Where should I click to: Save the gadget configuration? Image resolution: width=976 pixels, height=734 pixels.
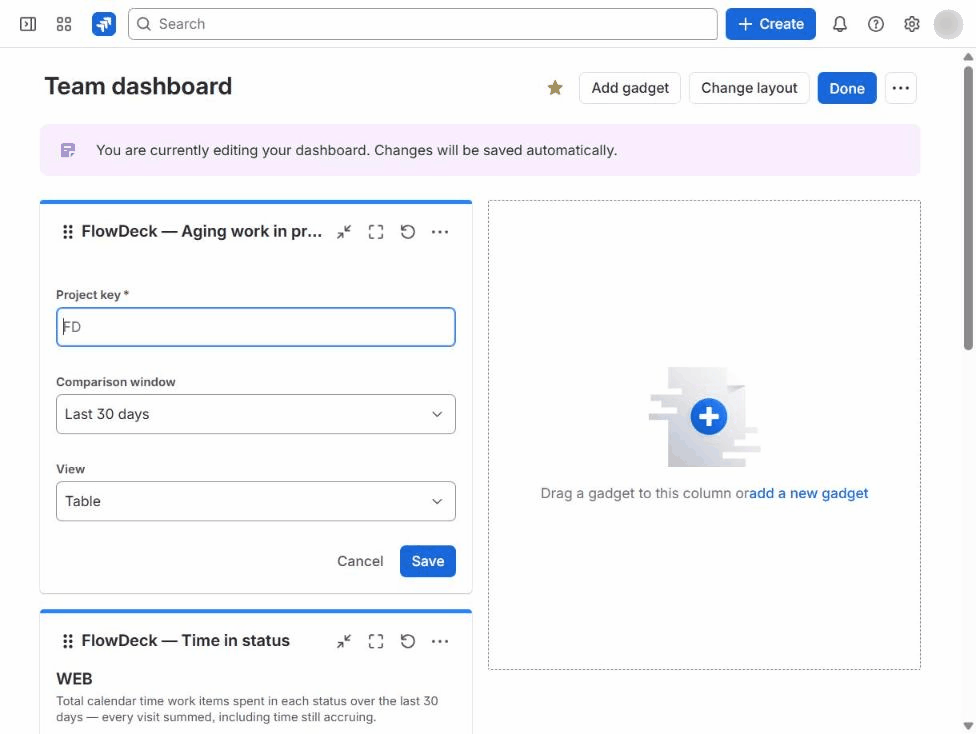click(428, 561)
